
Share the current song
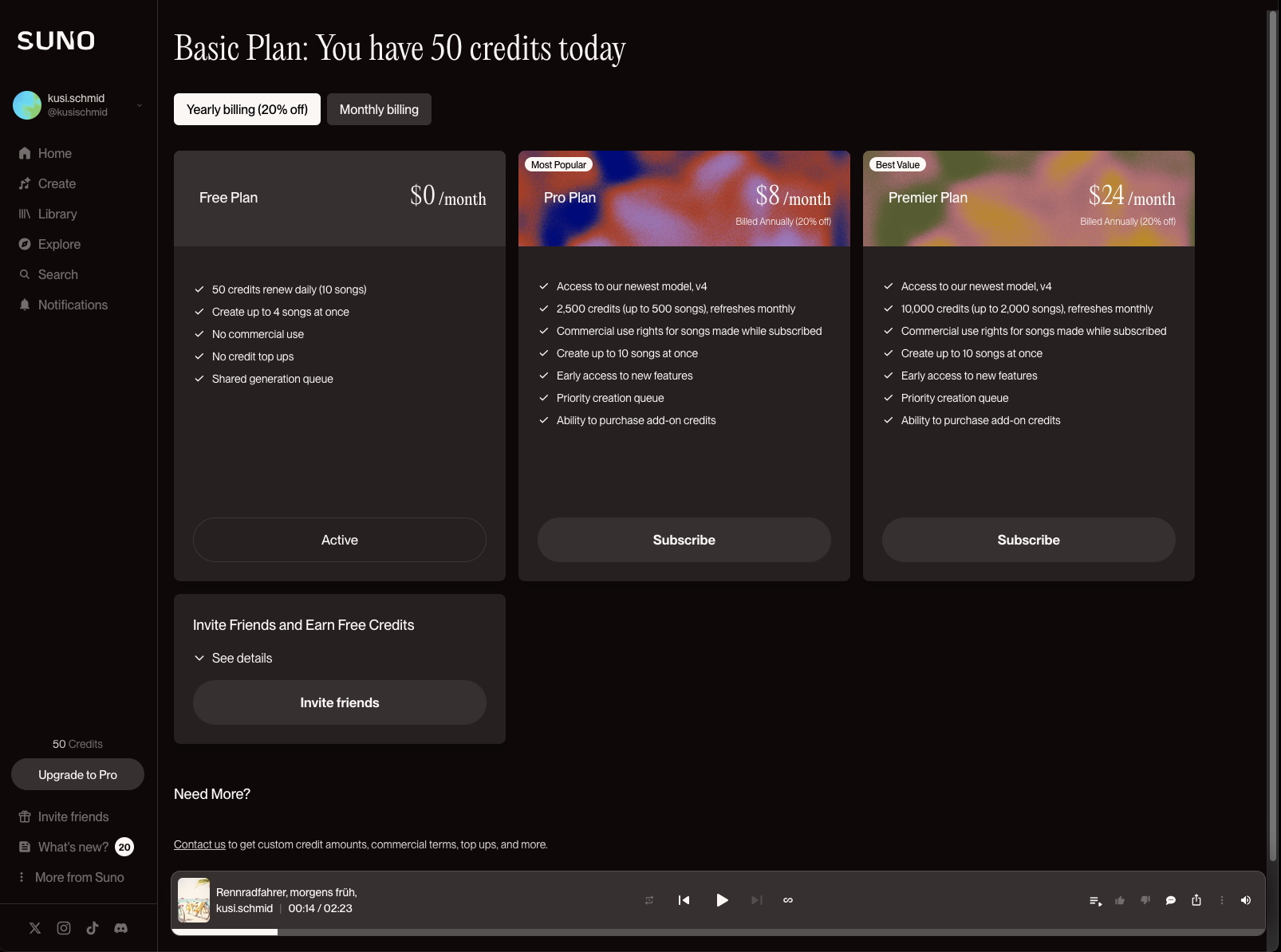coord(1196,900)
